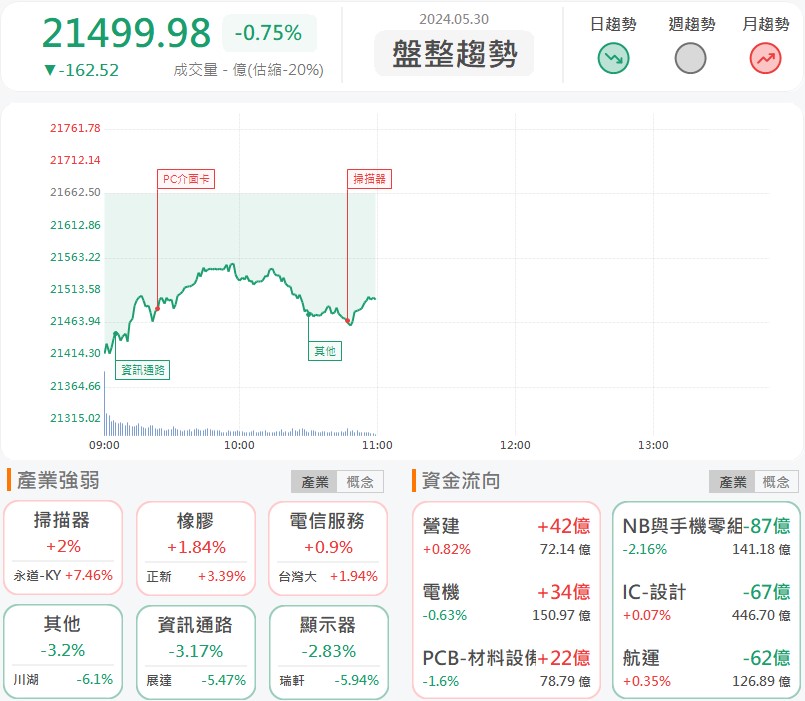Click the 掃描器 chart marker label
Screen dimensions: 805x701
tap(369, 179)
